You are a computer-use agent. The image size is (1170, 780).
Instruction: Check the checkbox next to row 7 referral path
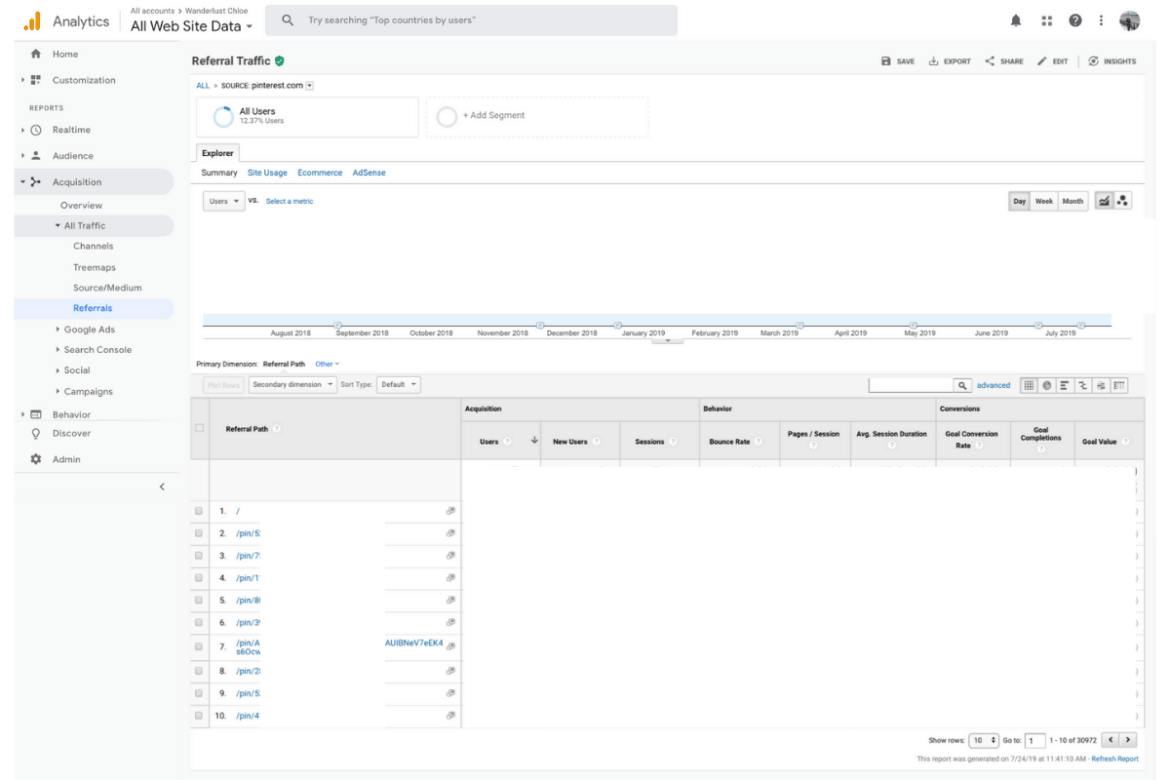pyautogui.click(x=197, y=646)
